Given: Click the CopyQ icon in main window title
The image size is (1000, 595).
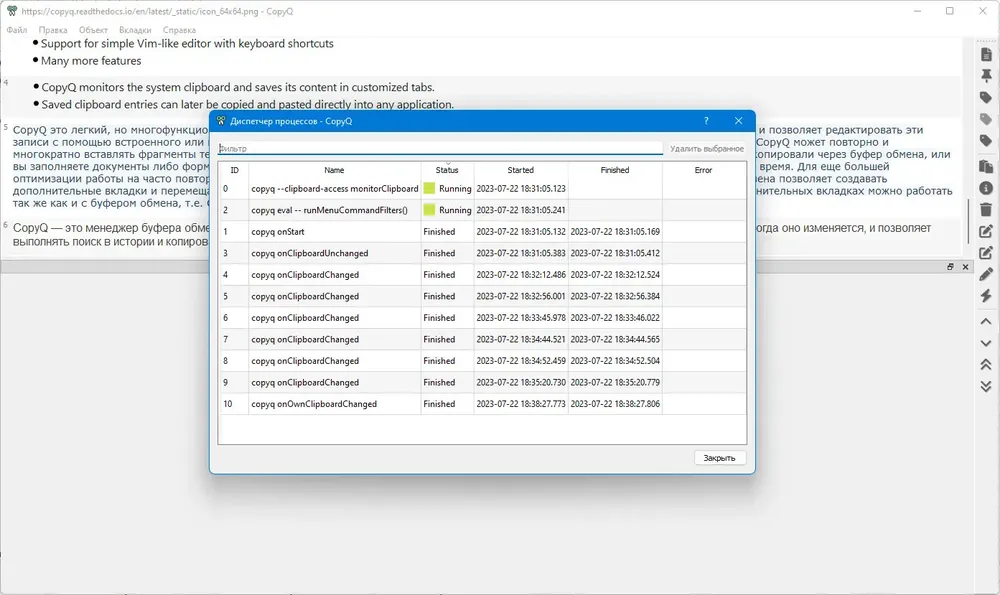Looking at the screenshot, I should [x=11, y=11].
